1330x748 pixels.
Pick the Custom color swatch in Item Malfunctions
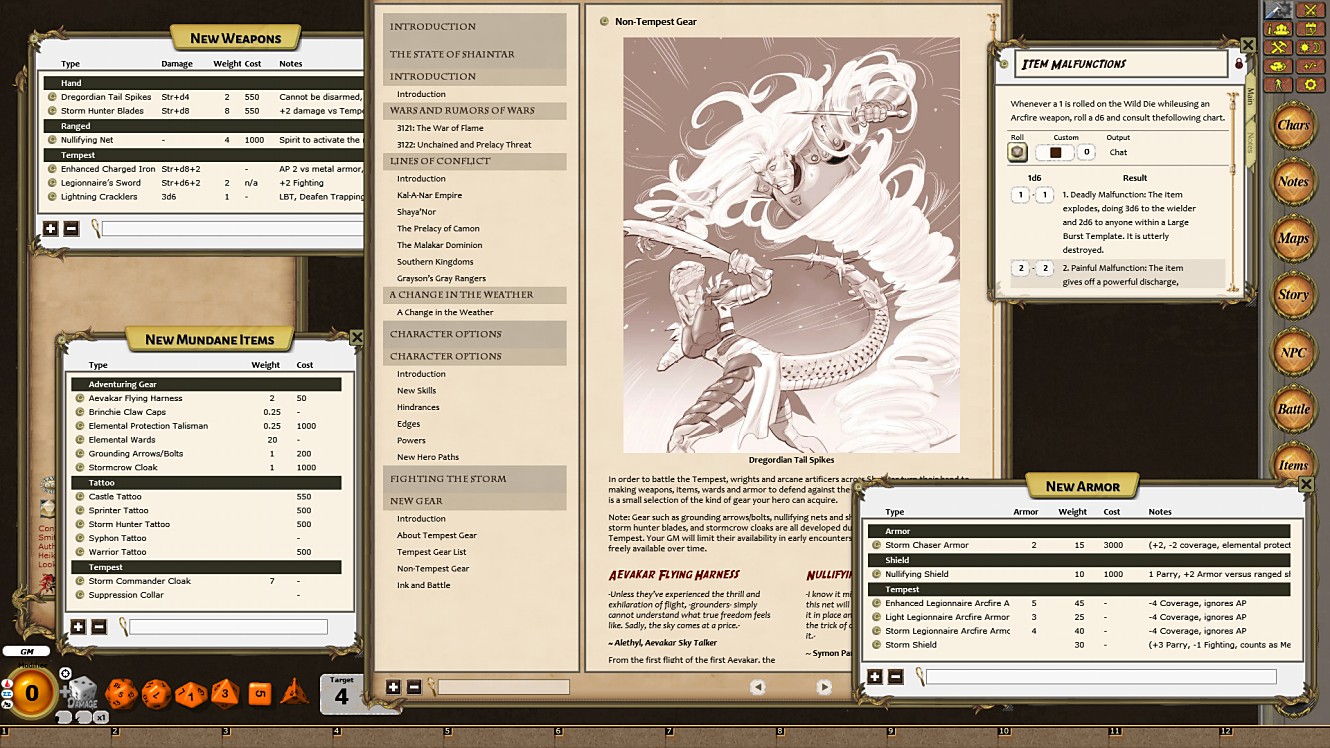(1057, 152)
